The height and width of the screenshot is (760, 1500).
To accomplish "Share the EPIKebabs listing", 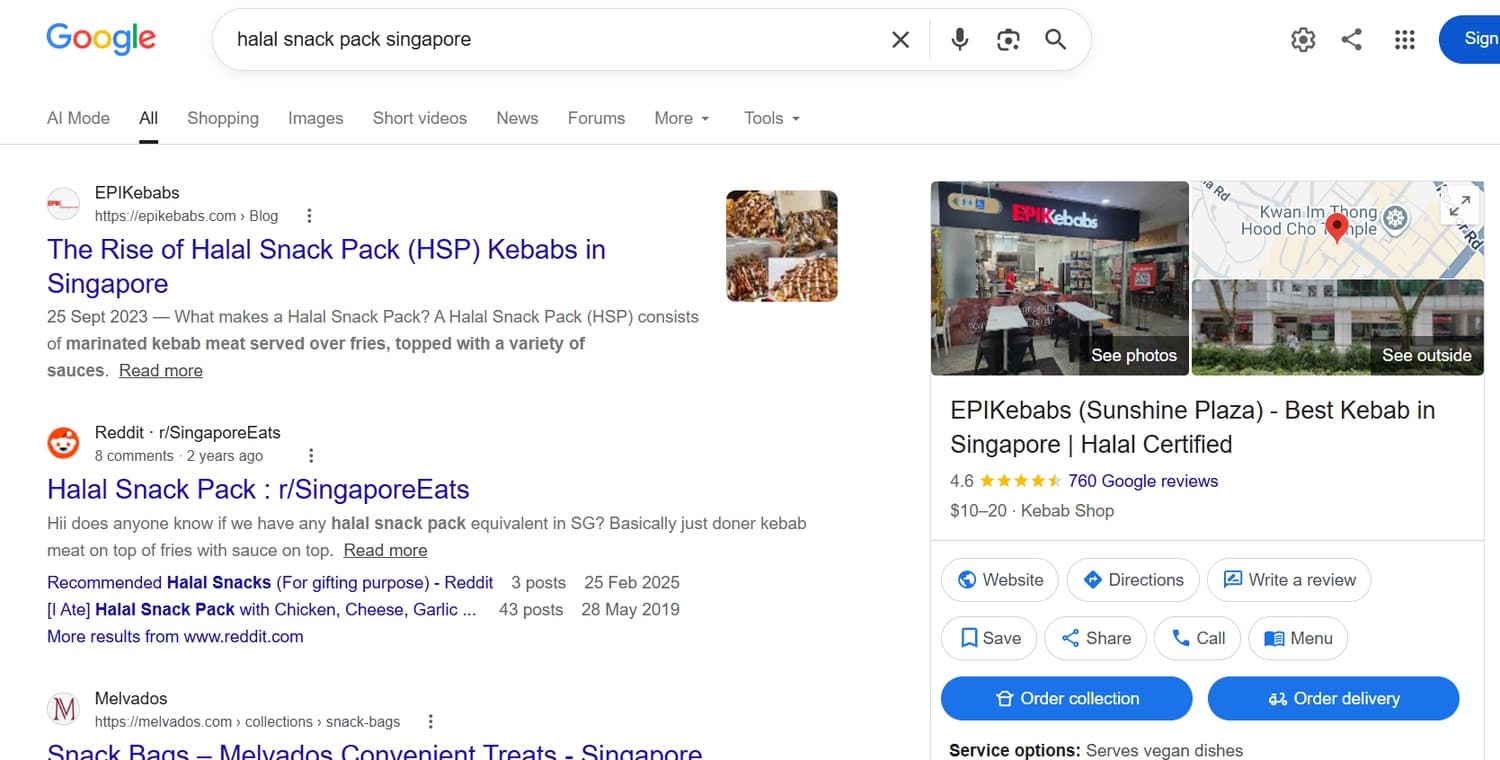I will (1095, 638).
